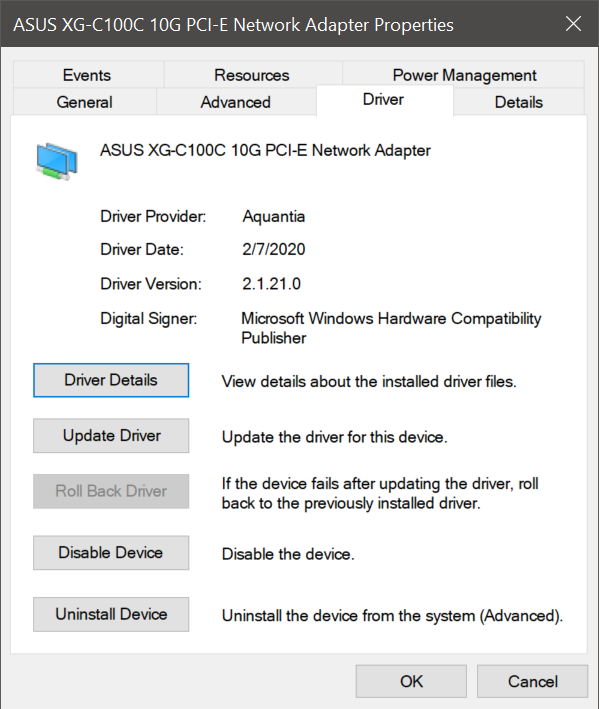
Task: Click the driver date 2/7/2020
Action: [274, 249]
